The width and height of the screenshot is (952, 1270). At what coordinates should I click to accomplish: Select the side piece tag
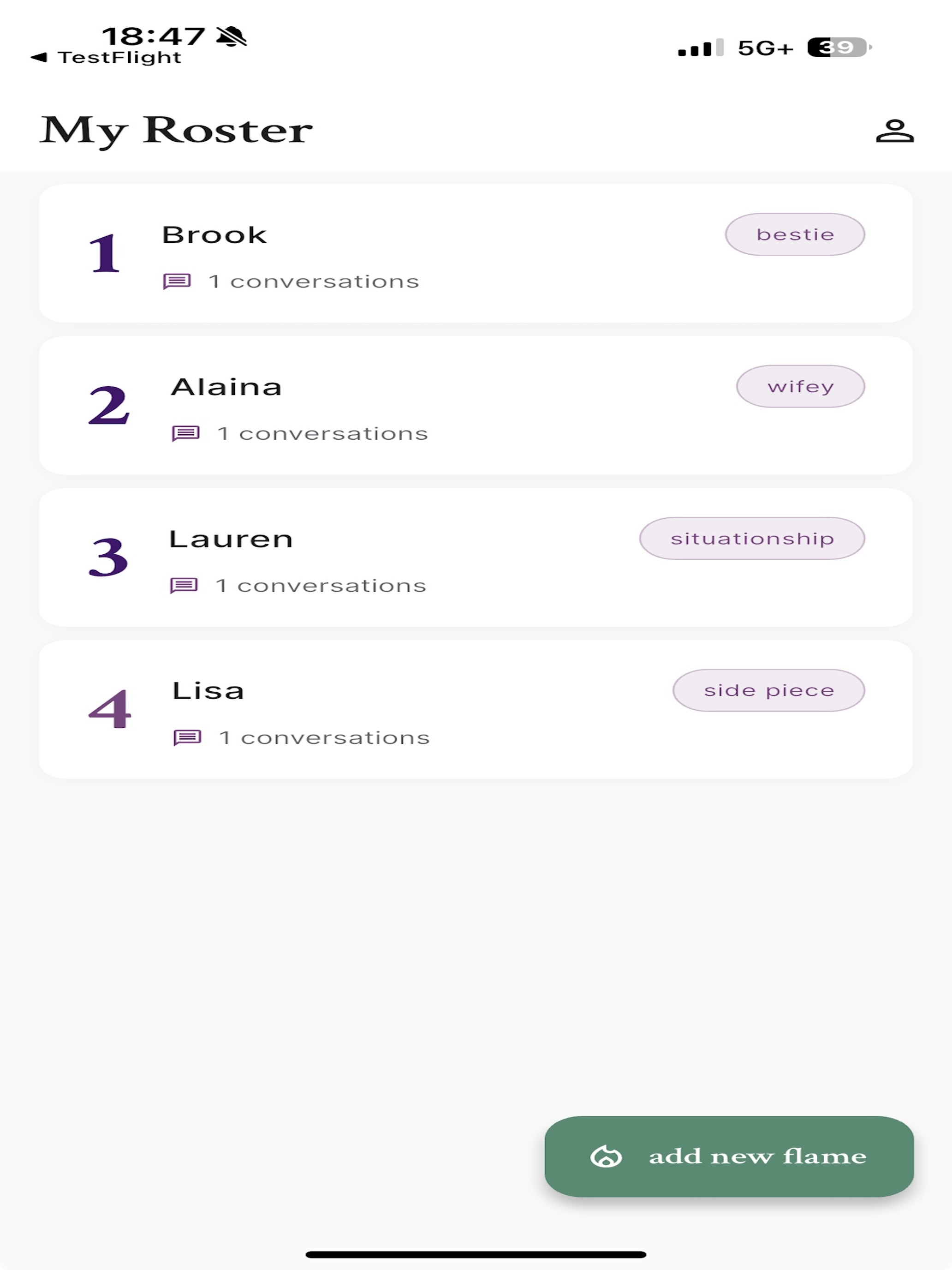coord(769,690)
